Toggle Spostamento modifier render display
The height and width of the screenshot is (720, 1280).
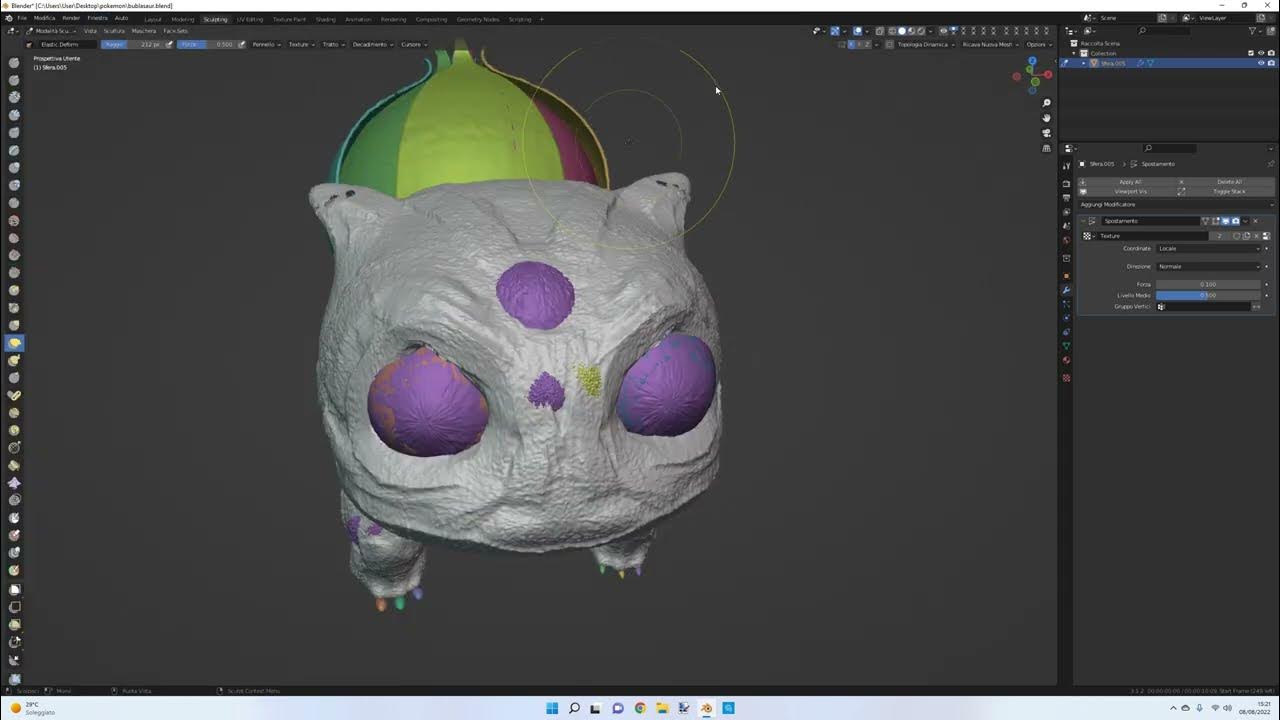click(x=1236, y=221)
